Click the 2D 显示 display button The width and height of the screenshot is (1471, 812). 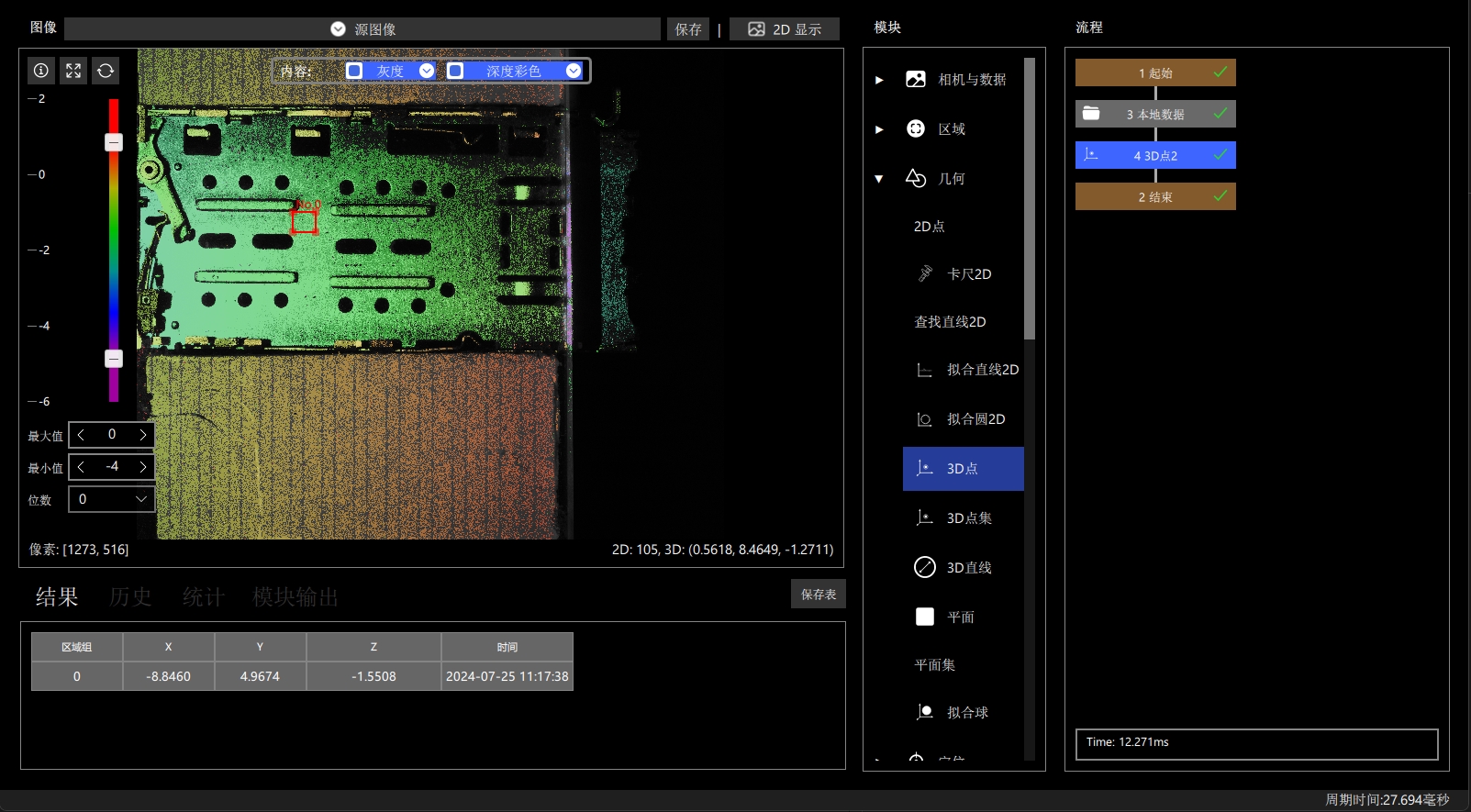785,29
